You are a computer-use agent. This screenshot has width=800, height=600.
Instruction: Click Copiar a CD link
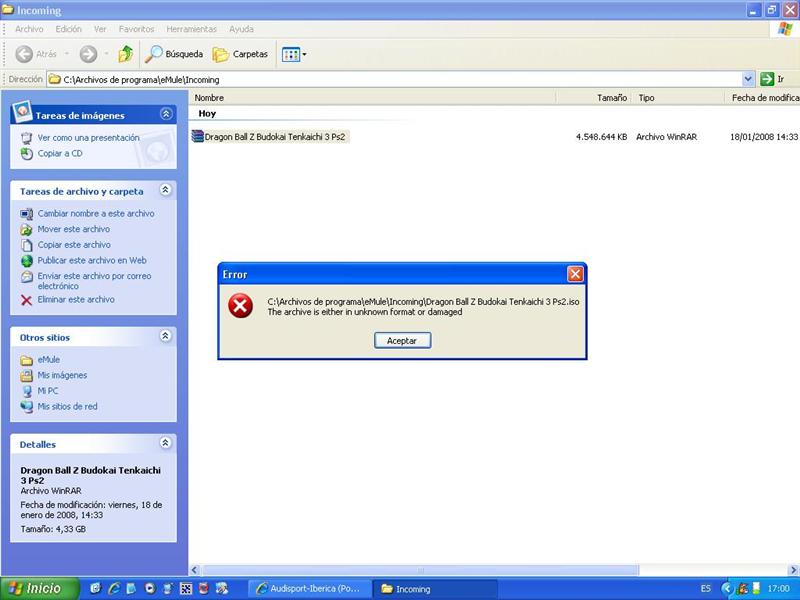60,154
